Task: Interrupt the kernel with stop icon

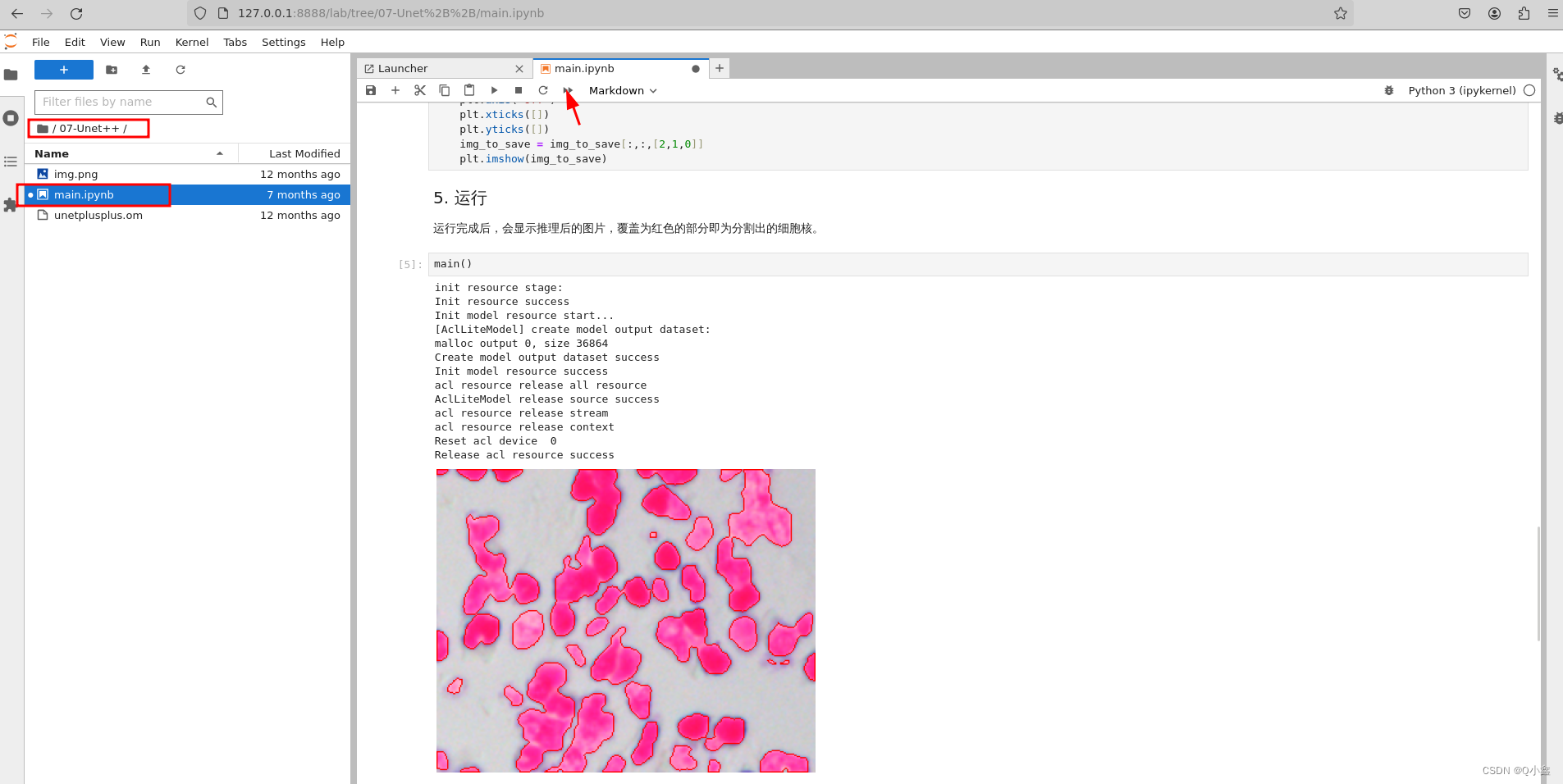Action: coord(519,90)
